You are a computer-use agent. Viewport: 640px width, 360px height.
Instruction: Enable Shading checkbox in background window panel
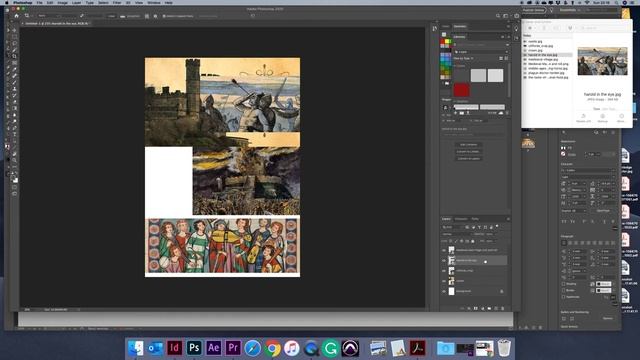564,284
